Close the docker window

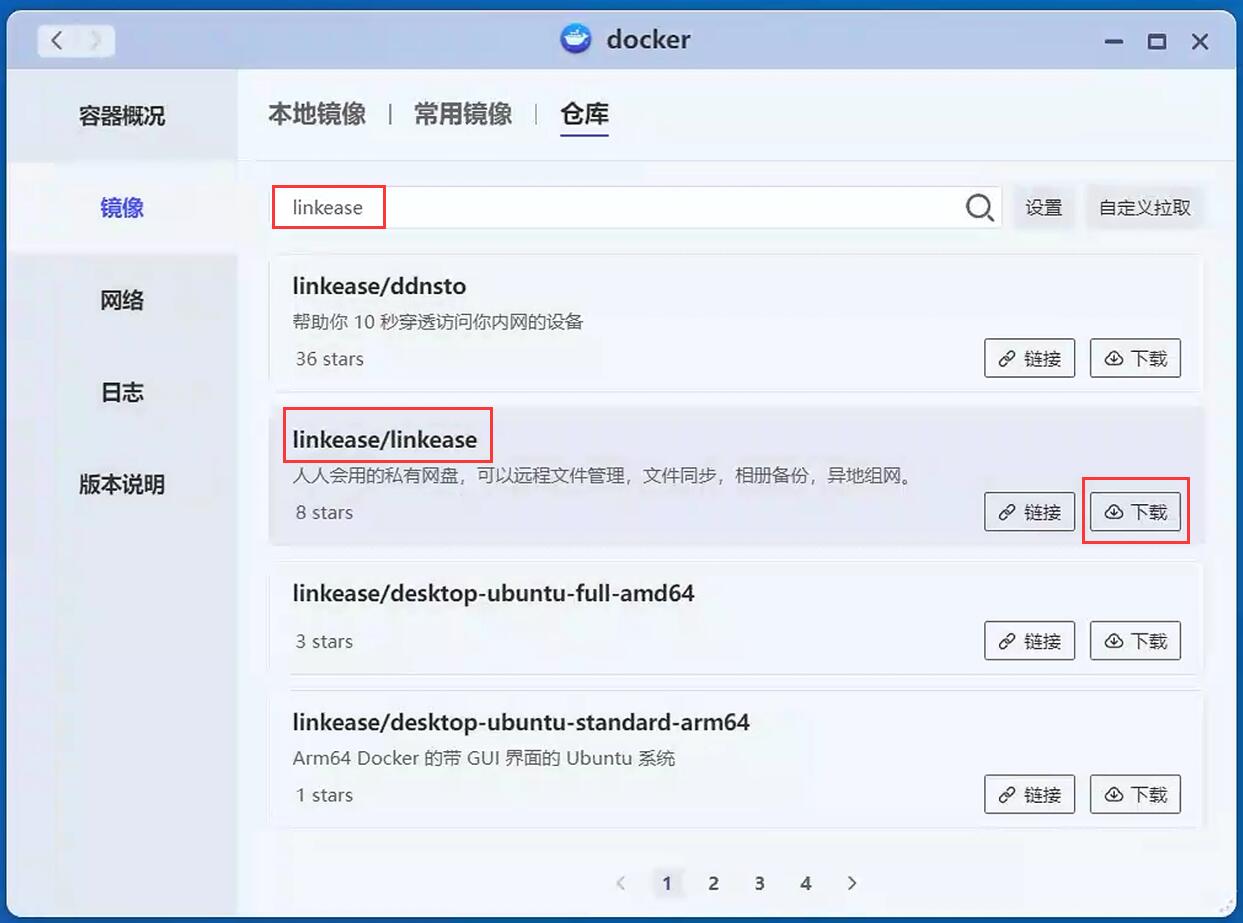tap(1200, 42)
